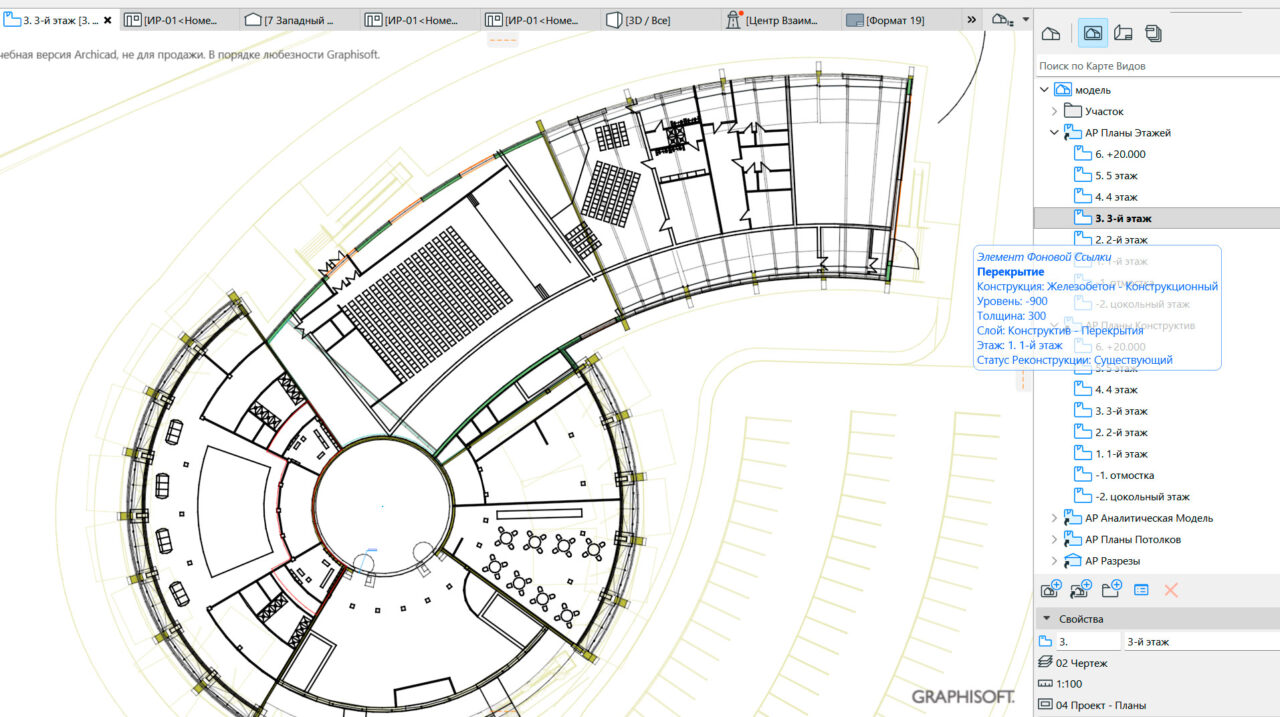The width and height of the screenshot is (1280, 717).
Task: Expand 'АР Аналитическая Модель' group
Action: (x=1054, y=518)
